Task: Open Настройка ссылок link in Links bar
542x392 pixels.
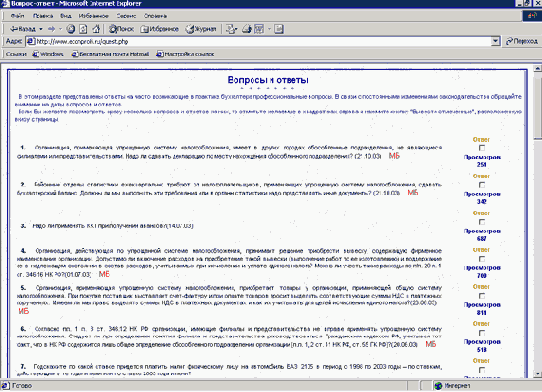Action: [x=185, y=54]
